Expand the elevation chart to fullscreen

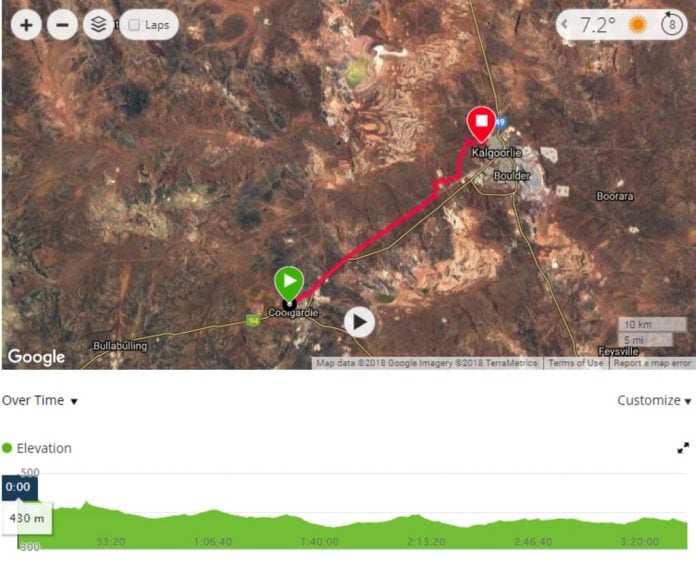[x=683, y=448]
